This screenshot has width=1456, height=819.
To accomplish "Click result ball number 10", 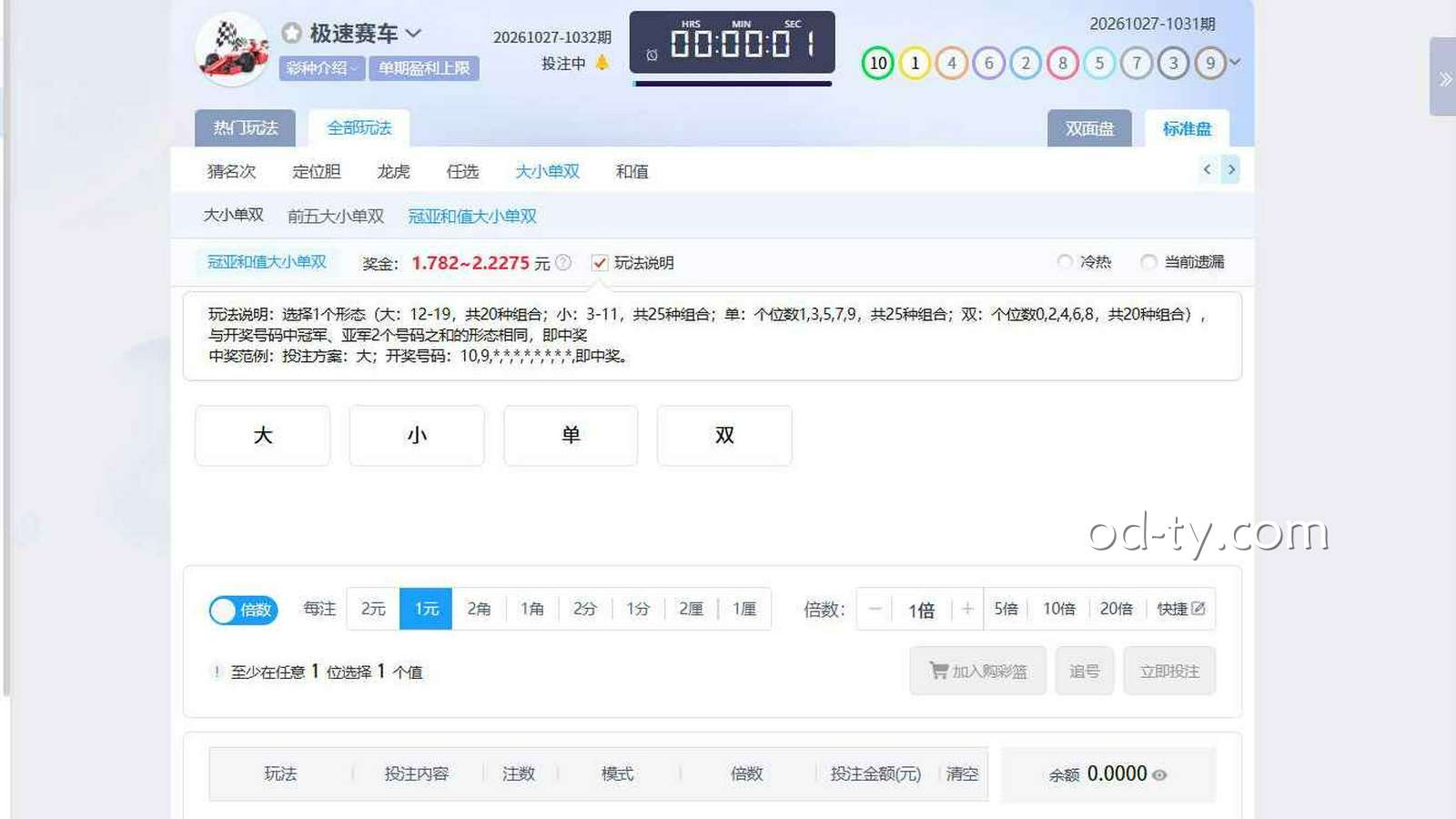I will click(878, 63).
